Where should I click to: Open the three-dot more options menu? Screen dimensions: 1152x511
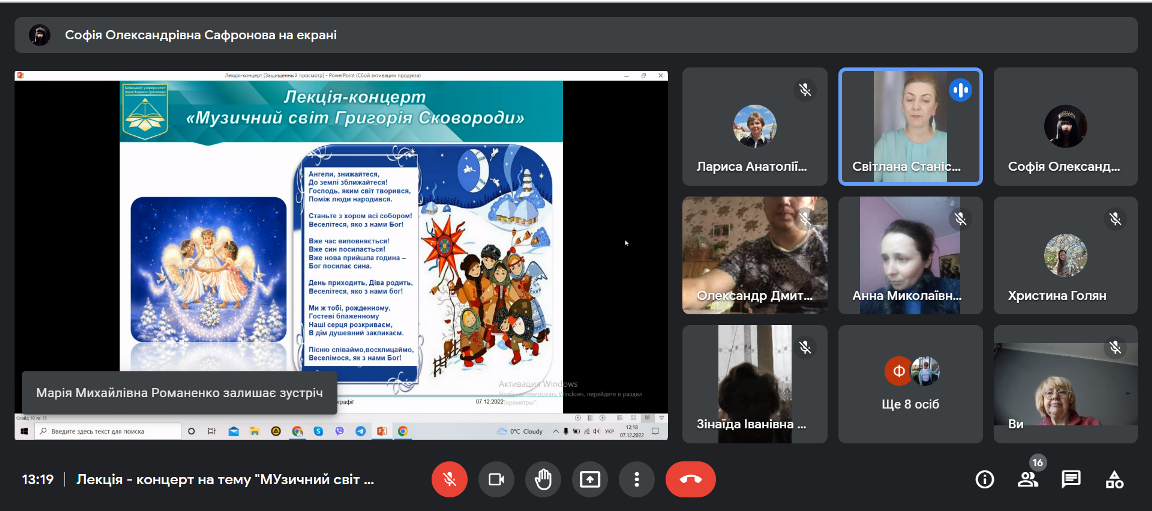point(636,479)
